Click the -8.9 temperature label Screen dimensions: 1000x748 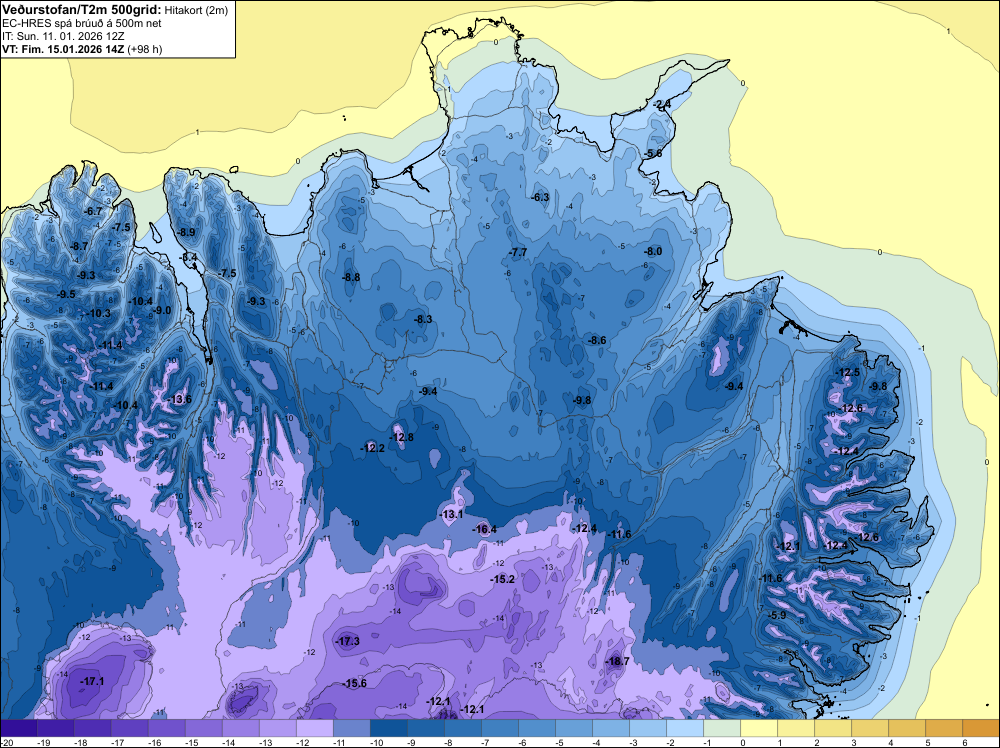click(x=186, y=232)
